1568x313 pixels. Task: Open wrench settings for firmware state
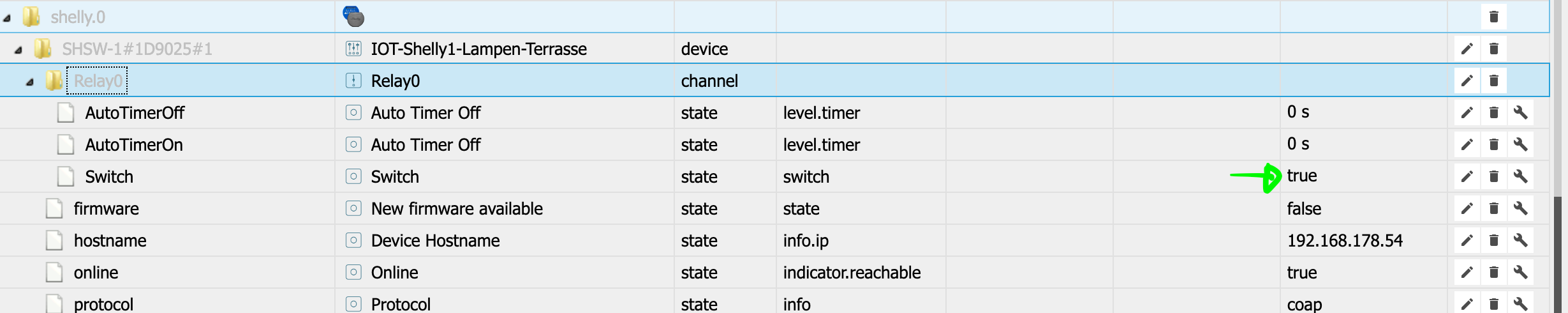(x=1520, y=208)
